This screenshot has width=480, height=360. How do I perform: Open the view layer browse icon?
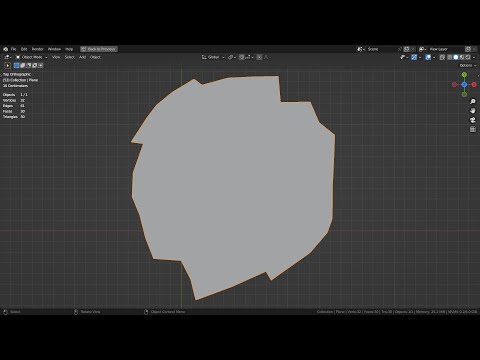[x=423, y=49]
